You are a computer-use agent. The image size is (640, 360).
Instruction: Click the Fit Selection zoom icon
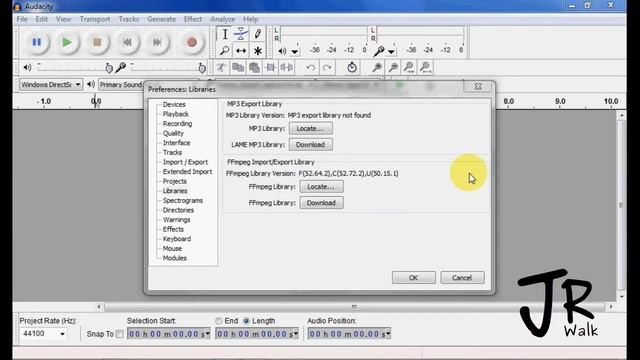click(x=409, y=67)
